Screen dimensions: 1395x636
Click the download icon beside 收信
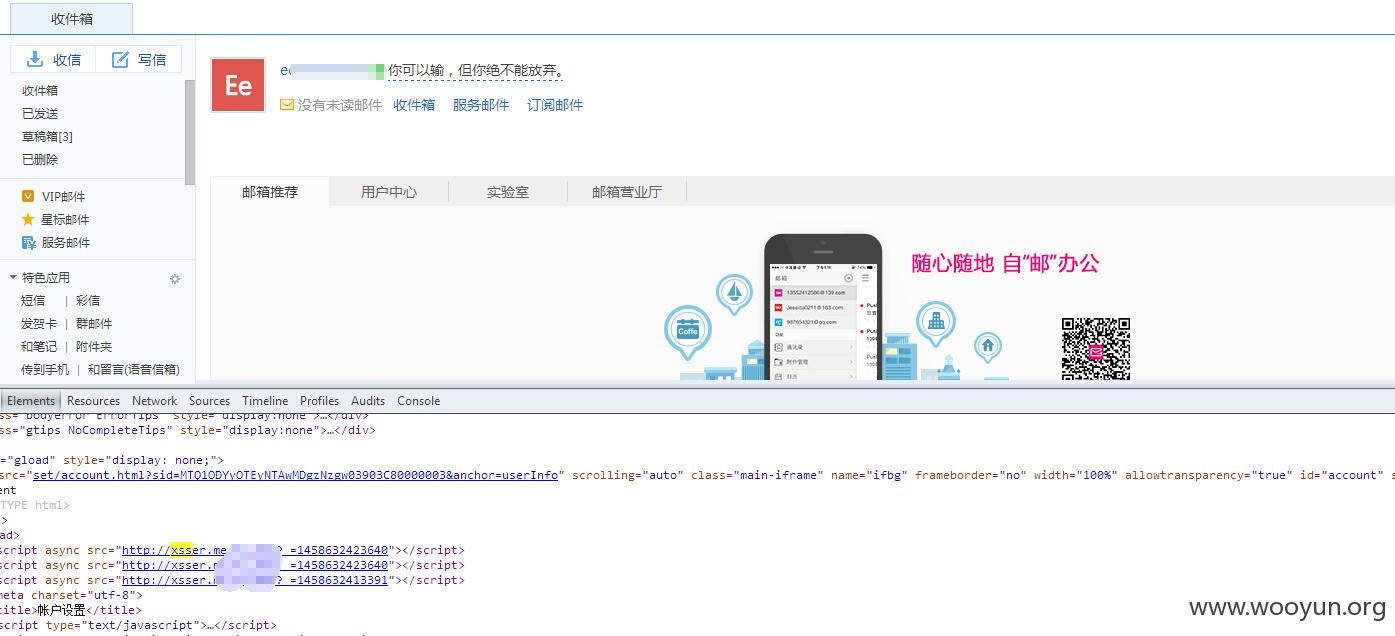pos(35,59)
